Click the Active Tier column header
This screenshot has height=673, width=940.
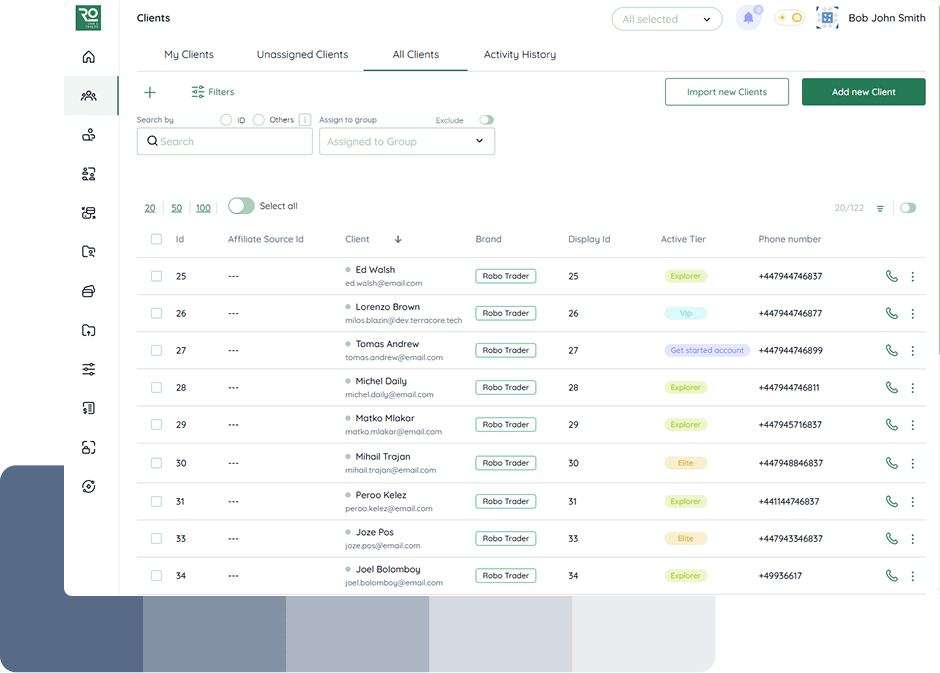point(683,239)
